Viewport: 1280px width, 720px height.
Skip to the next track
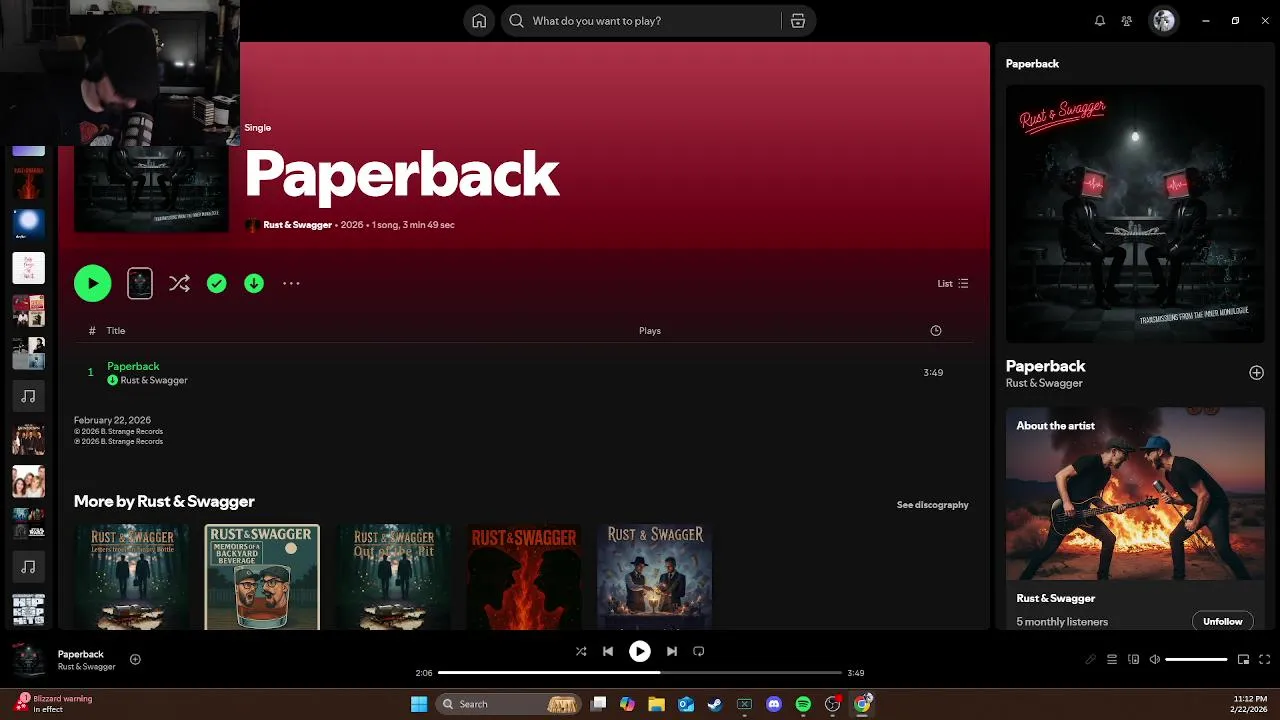click(672, 651)
